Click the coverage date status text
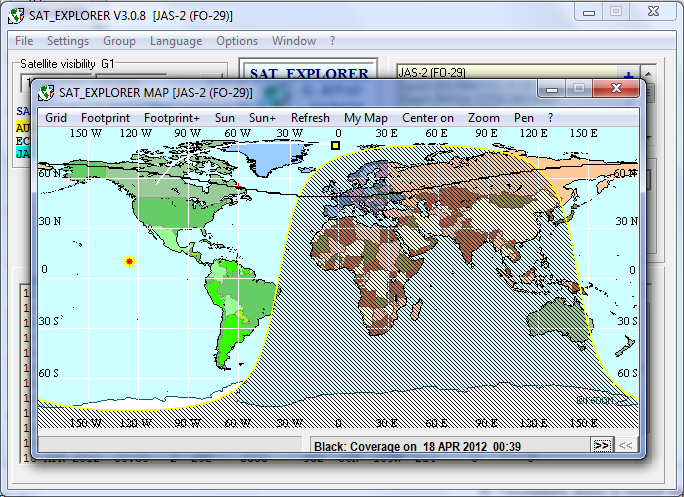 [417, 446]
